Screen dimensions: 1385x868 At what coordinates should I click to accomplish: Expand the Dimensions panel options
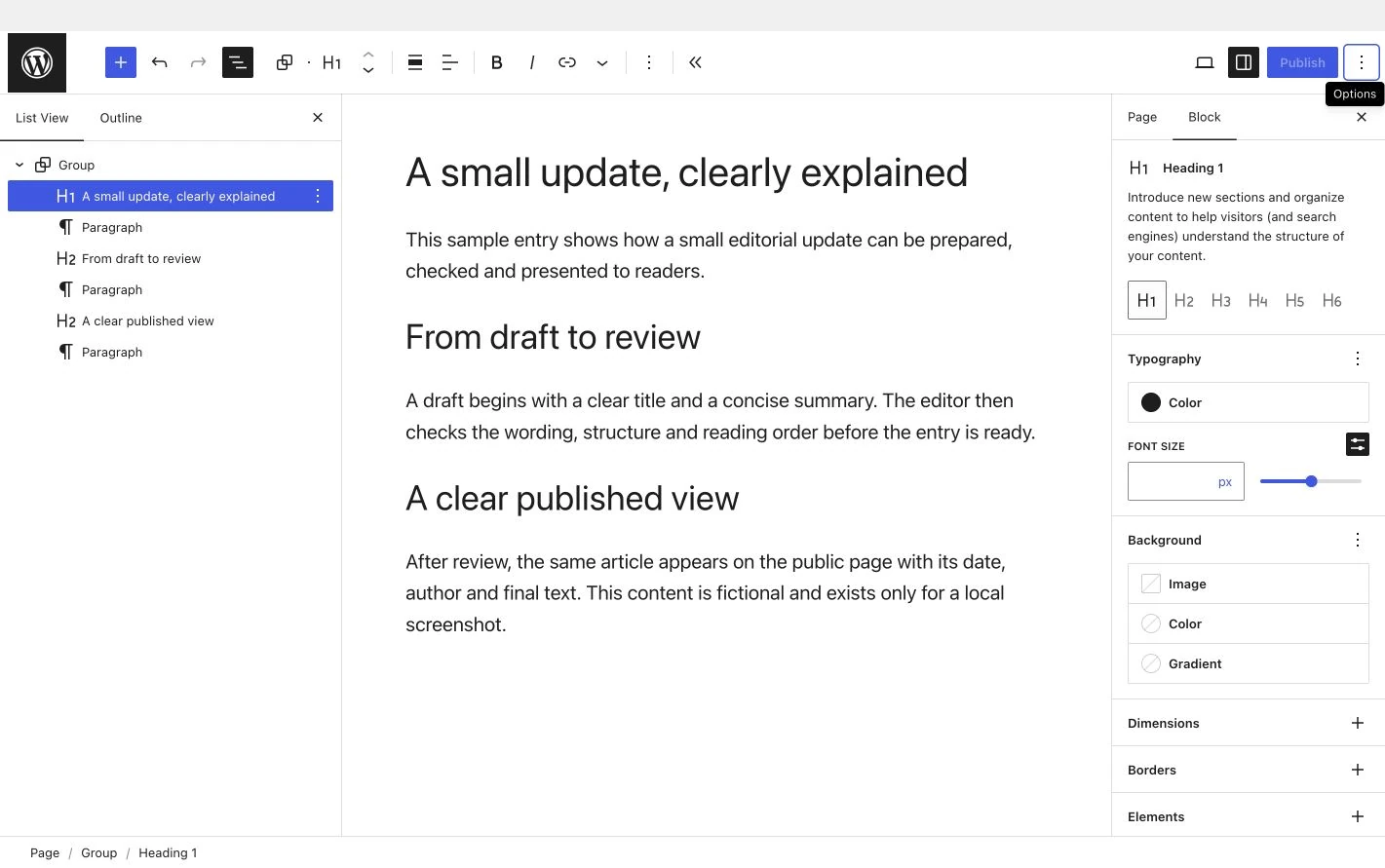pos(1358,723)
